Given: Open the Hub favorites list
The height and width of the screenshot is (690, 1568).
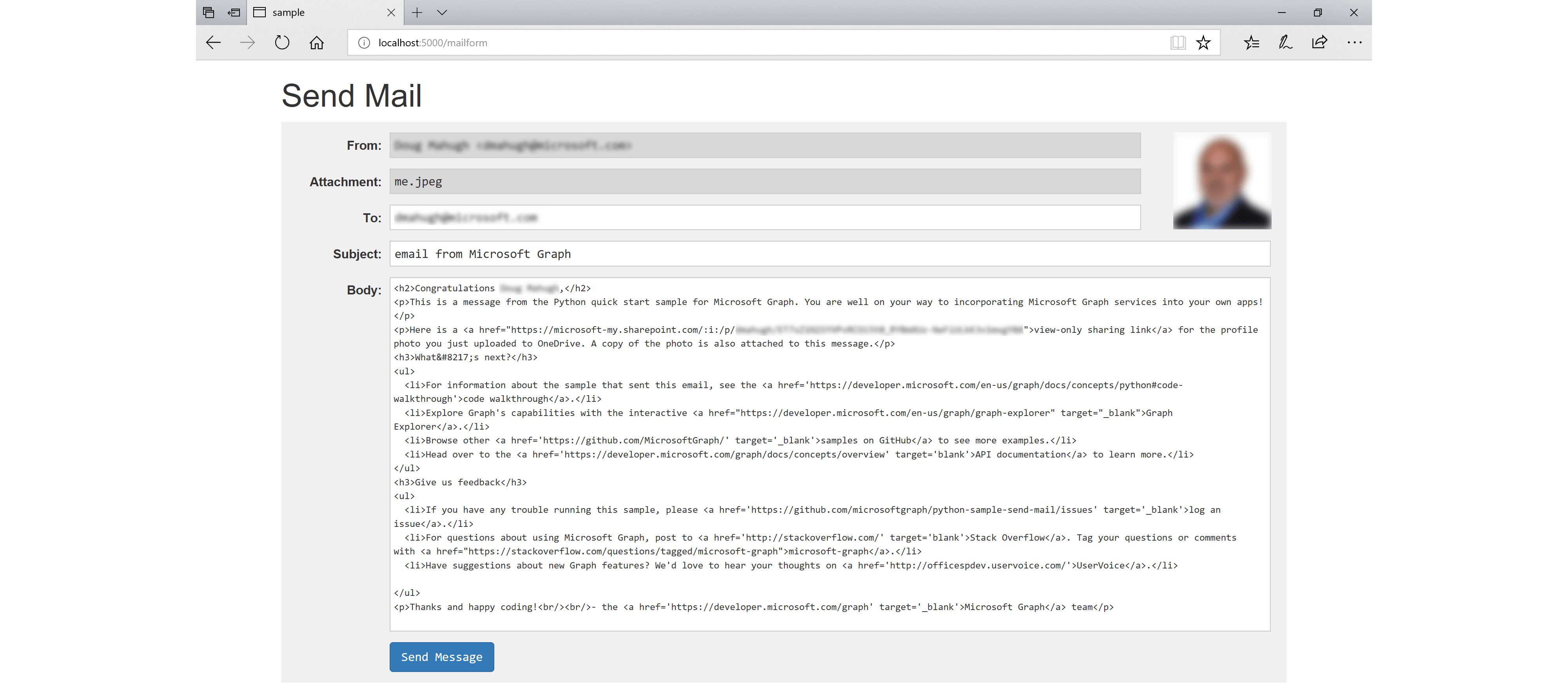Looking at the screenshot, I should point(1252,42).
